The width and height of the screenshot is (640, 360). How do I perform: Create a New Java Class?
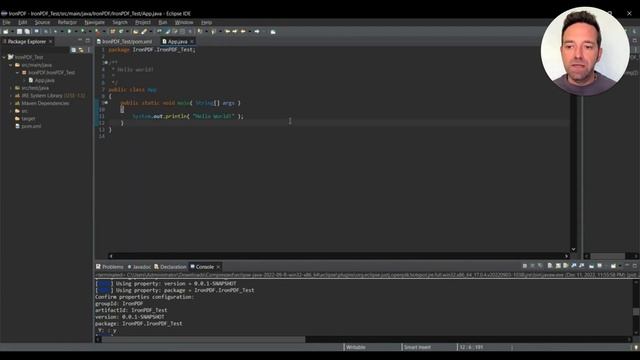point(121,31)
